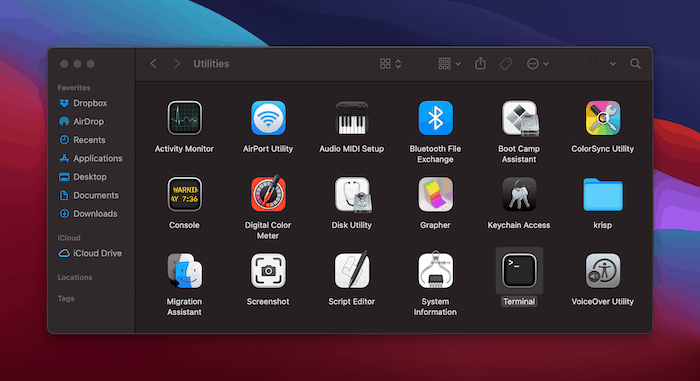Click the Share toolbar icon
700x381 pixels.
480,63
